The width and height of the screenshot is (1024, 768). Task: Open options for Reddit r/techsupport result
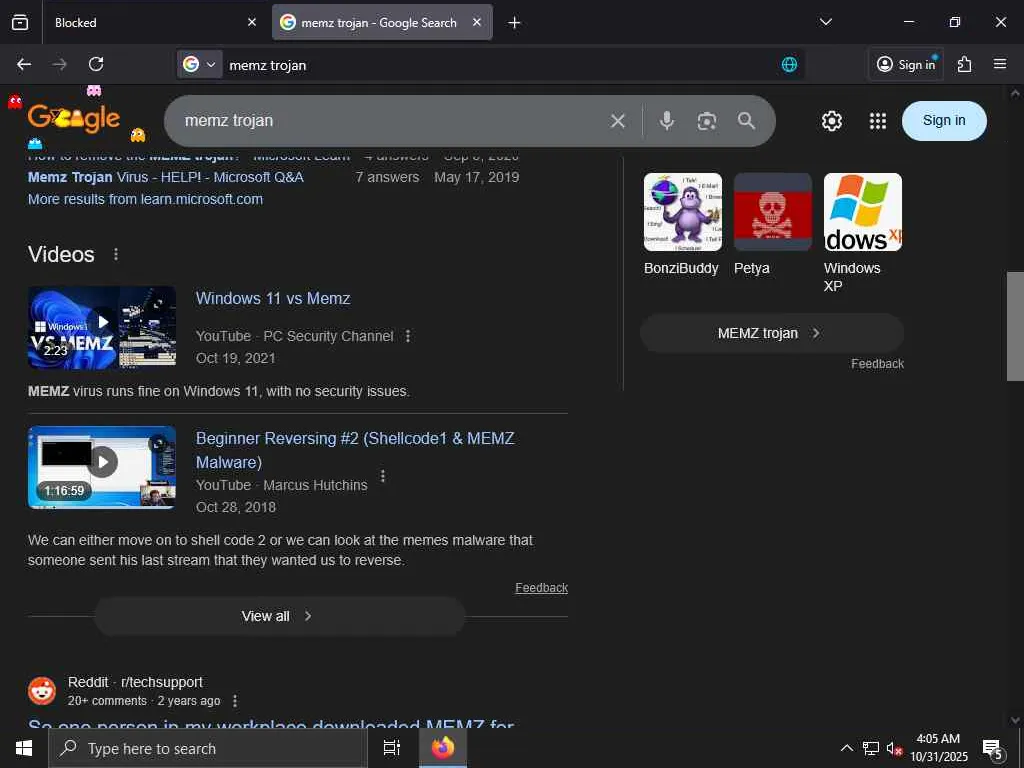[235, 701]
